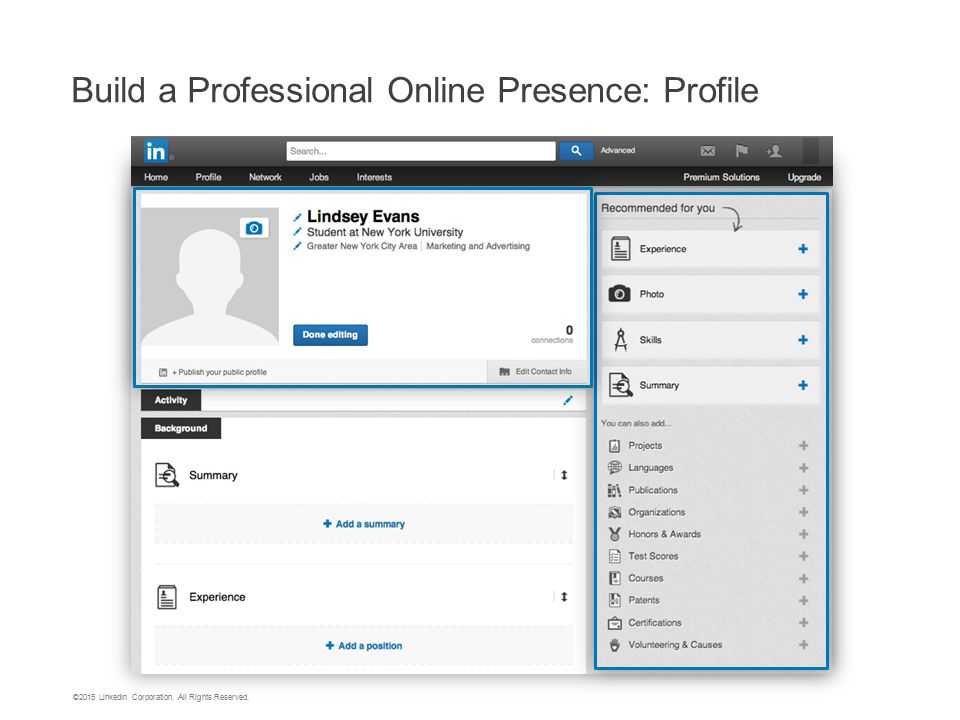Click the add connections person icon

[x=774, y=151]
